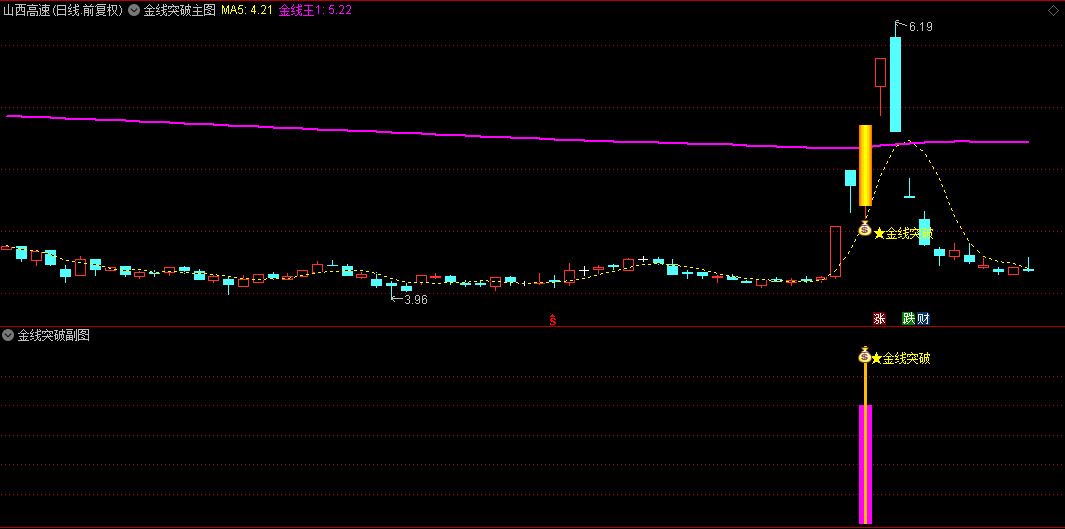Click the diamond icon at top-right corner

1053,11
